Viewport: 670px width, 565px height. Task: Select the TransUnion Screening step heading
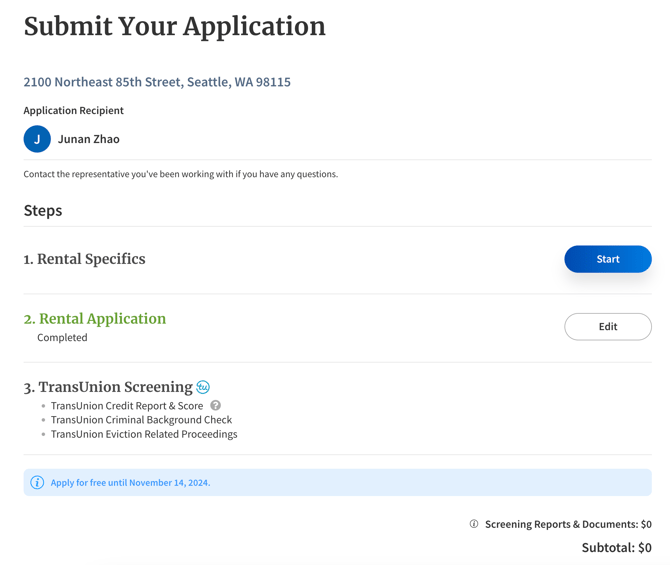pyautogui.click(x=108, y=387)
